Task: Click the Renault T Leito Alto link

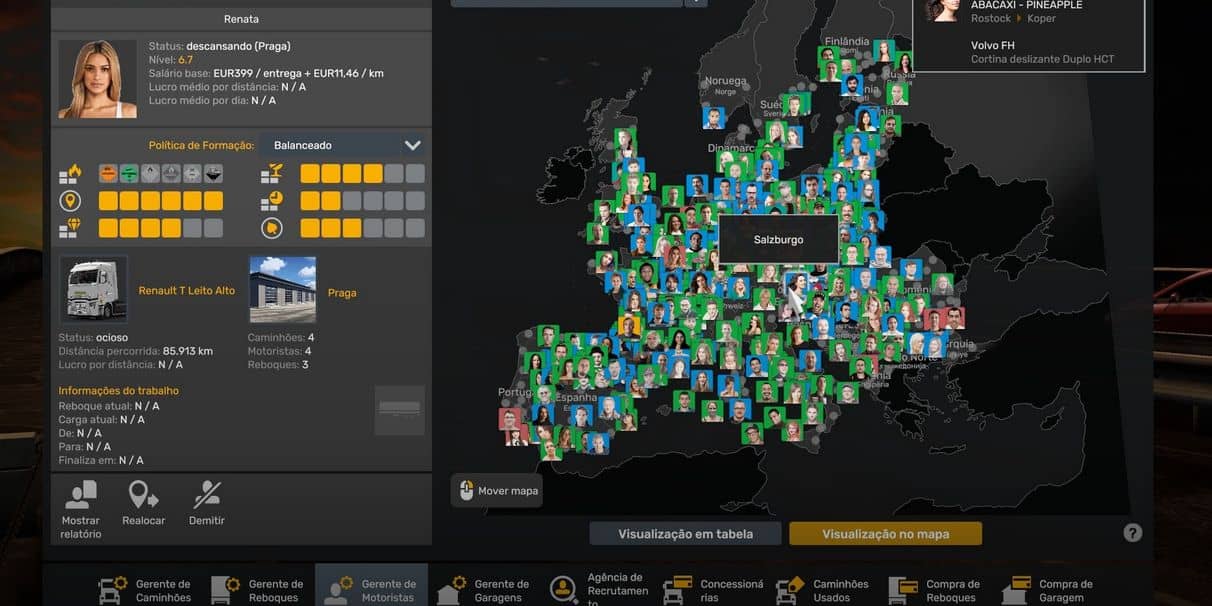Action: (x=187, y=291)
